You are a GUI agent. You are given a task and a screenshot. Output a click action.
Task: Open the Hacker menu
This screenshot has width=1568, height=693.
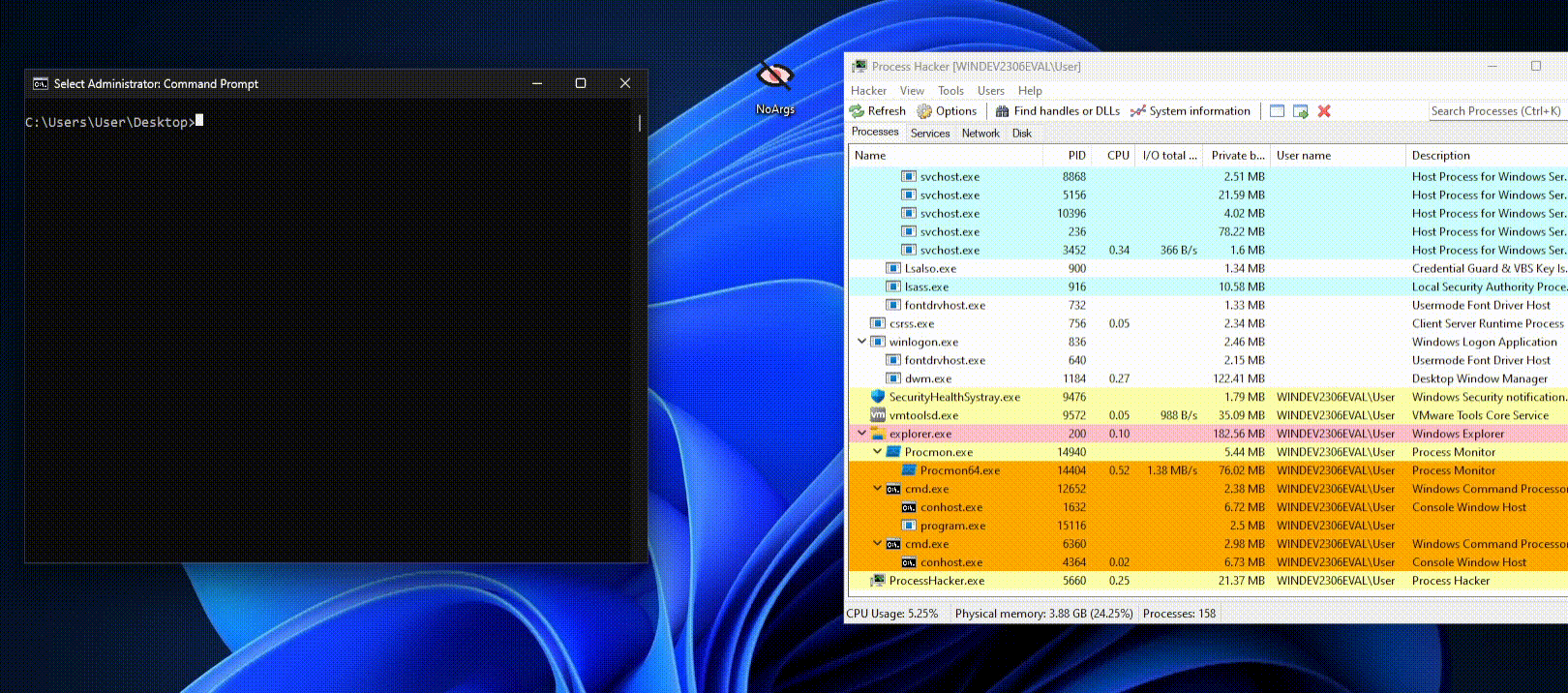coord(868,91)
